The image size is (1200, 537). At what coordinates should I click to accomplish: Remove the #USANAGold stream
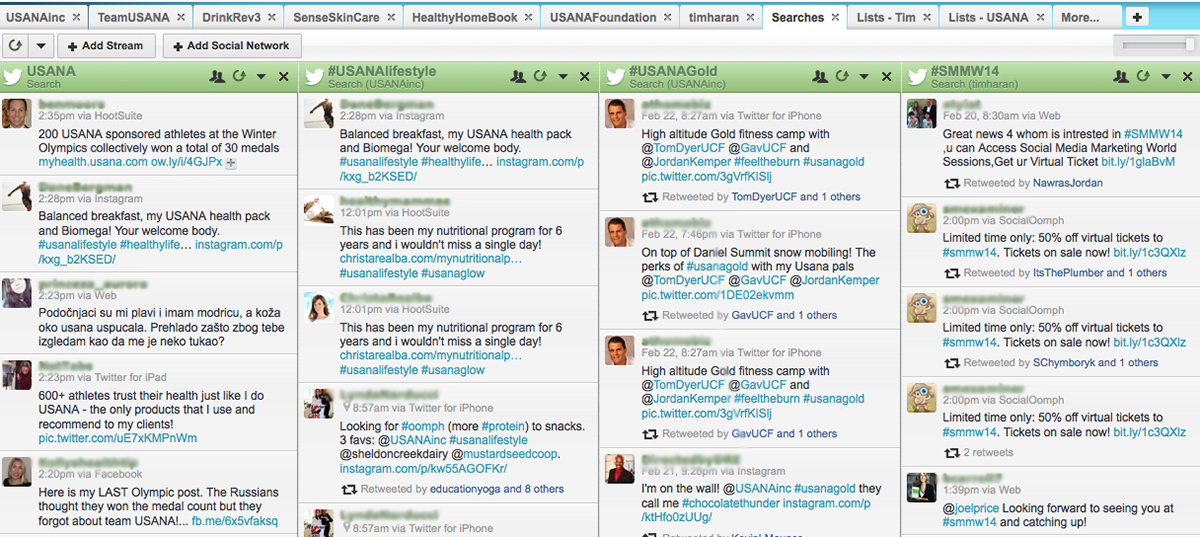(885, 77)
